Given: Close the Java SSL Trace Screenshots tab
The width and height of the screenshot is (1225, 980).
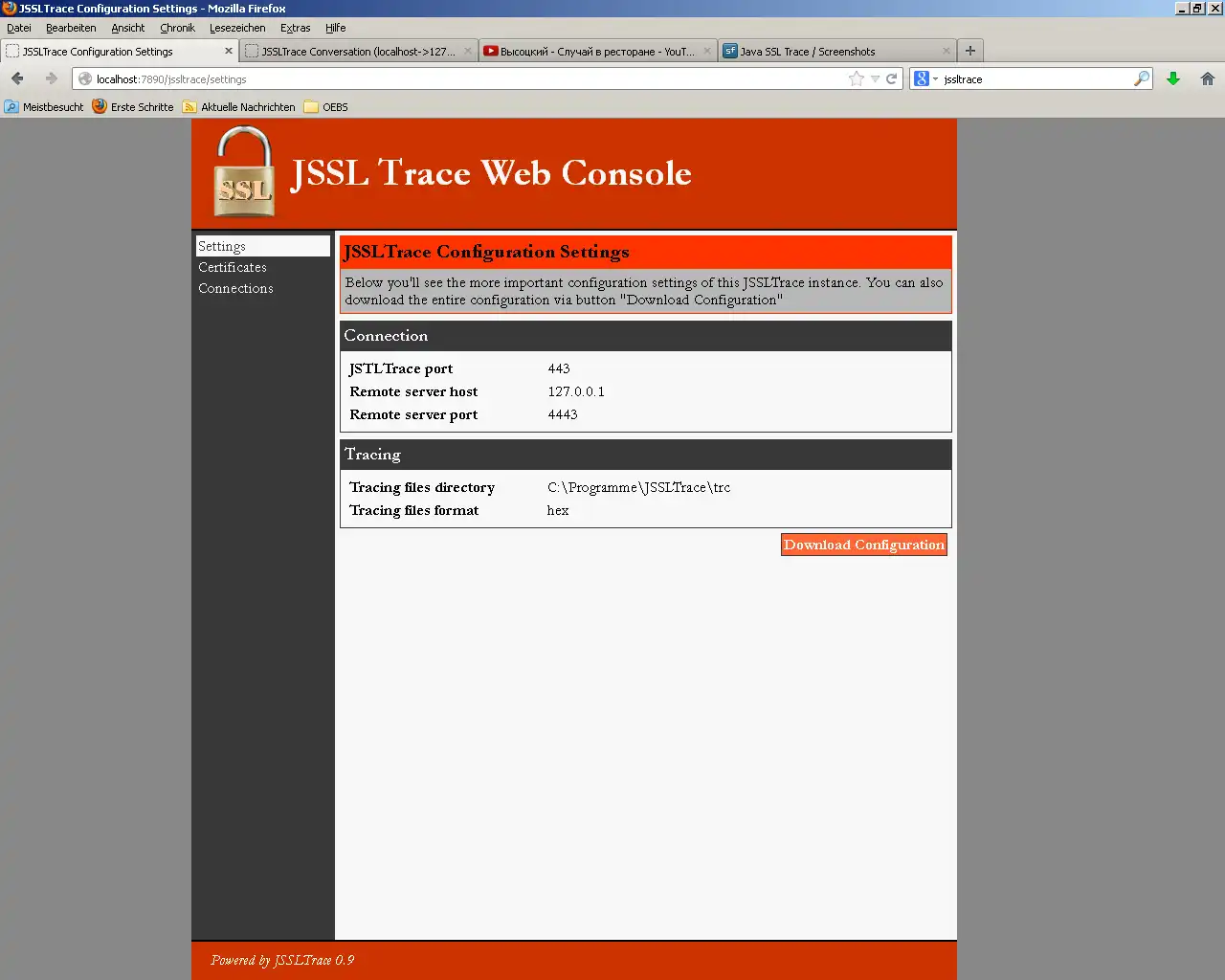Looking at the screenshot, I should click(947, 51).
